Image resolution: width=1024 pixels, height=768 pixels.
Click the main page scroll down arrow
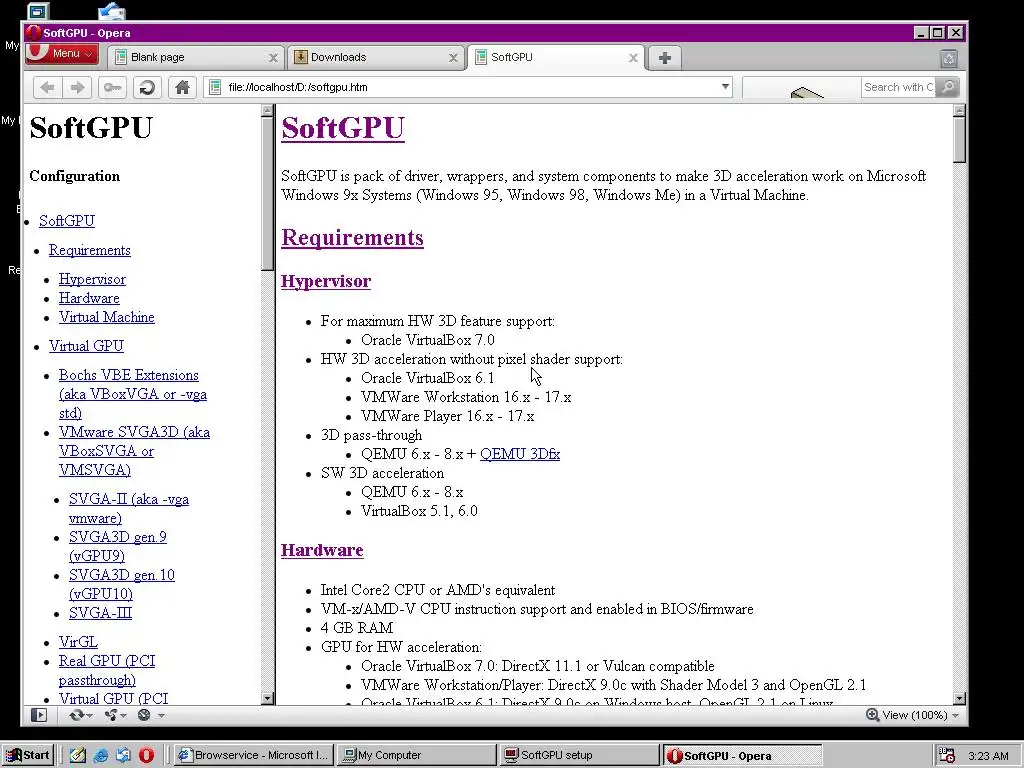tap(959, 698)
